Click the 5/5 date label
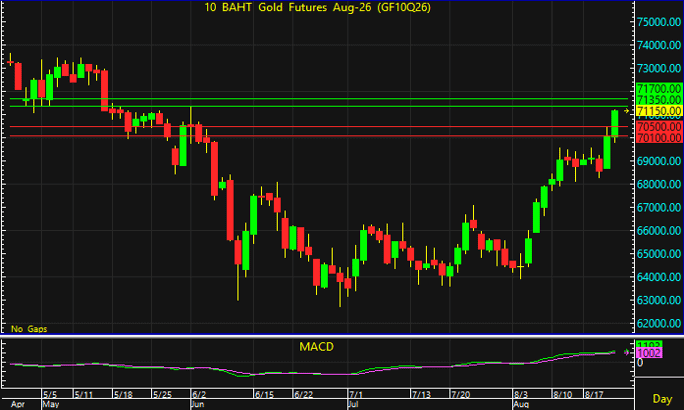The width and height of the screenshot is (684, 410). click(50, 394)
